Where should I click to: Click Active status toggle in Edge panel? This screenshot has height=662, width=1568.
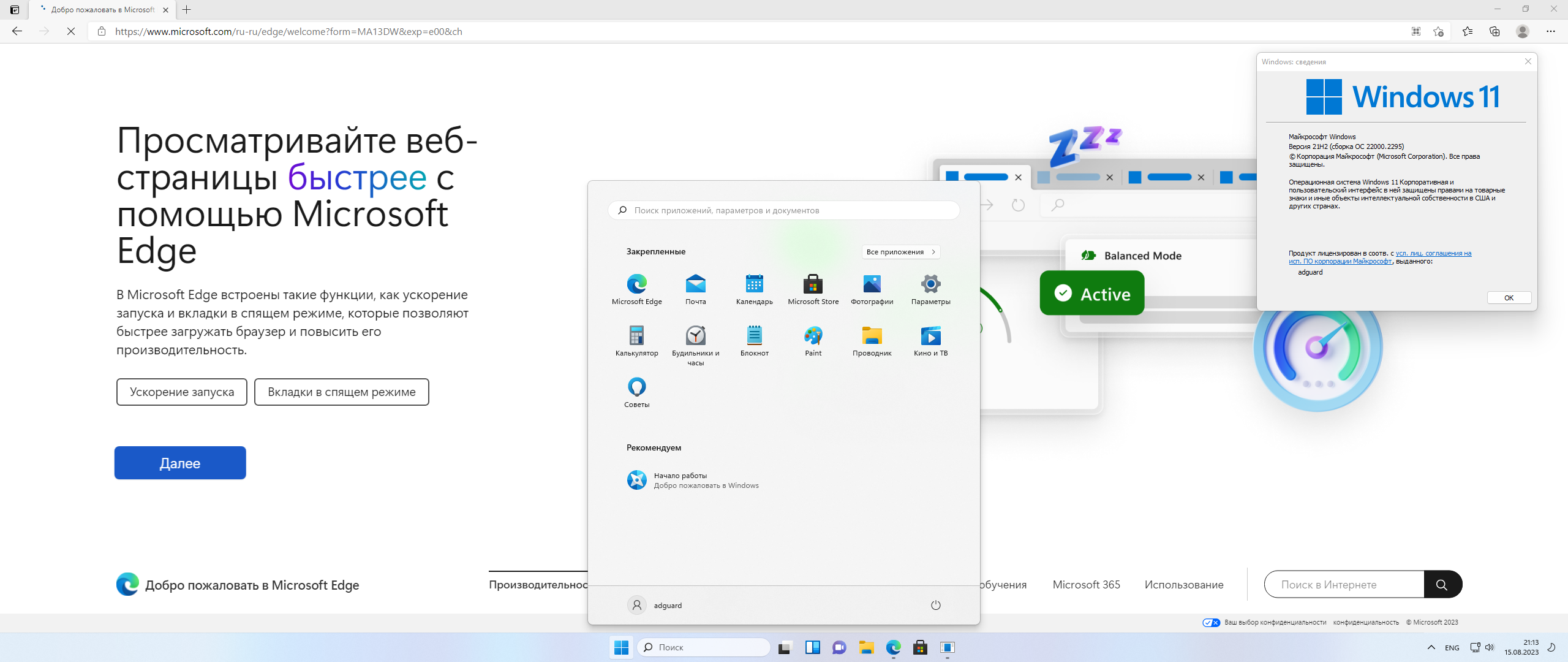[1091, 293]
